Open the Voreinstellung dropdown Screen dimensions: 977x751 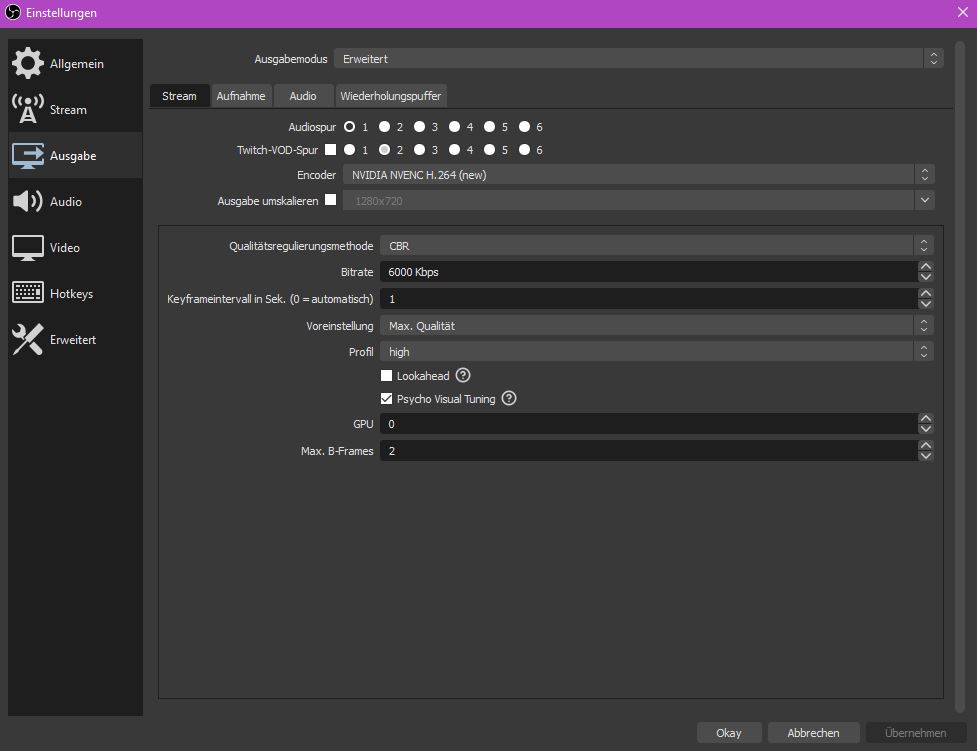[x=656, y=326]
